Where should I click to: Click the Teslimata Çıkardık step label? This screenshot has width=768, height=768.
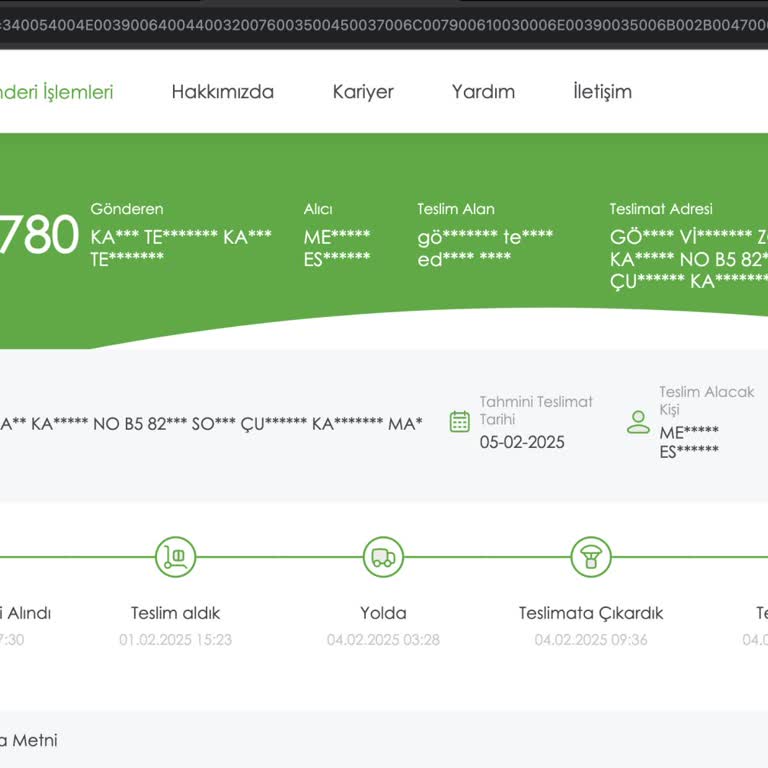pyautogui.click(x=591, y=613)
